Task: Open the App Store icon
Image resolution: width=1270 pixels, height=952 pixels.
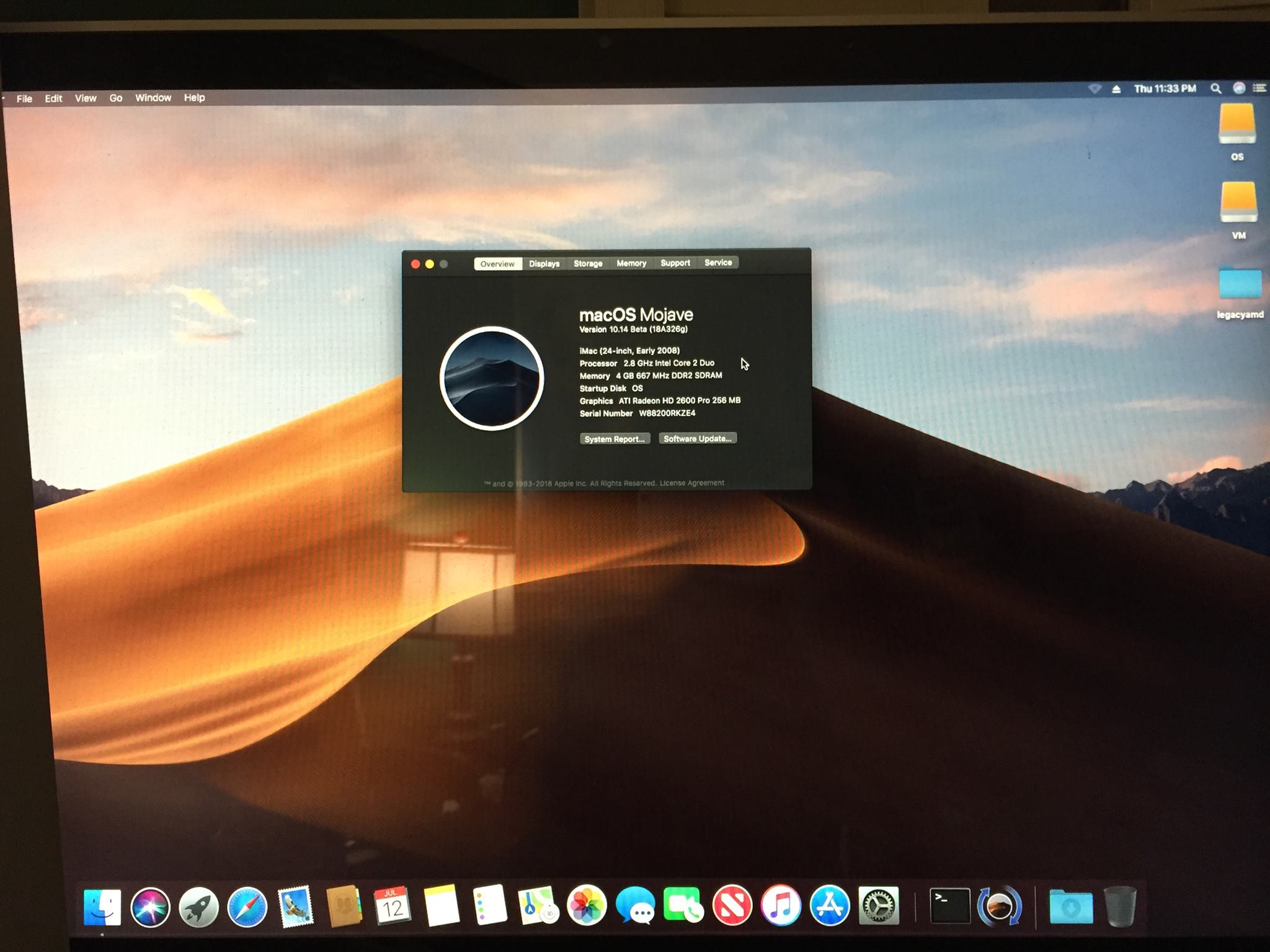Action: pos(830,906)
